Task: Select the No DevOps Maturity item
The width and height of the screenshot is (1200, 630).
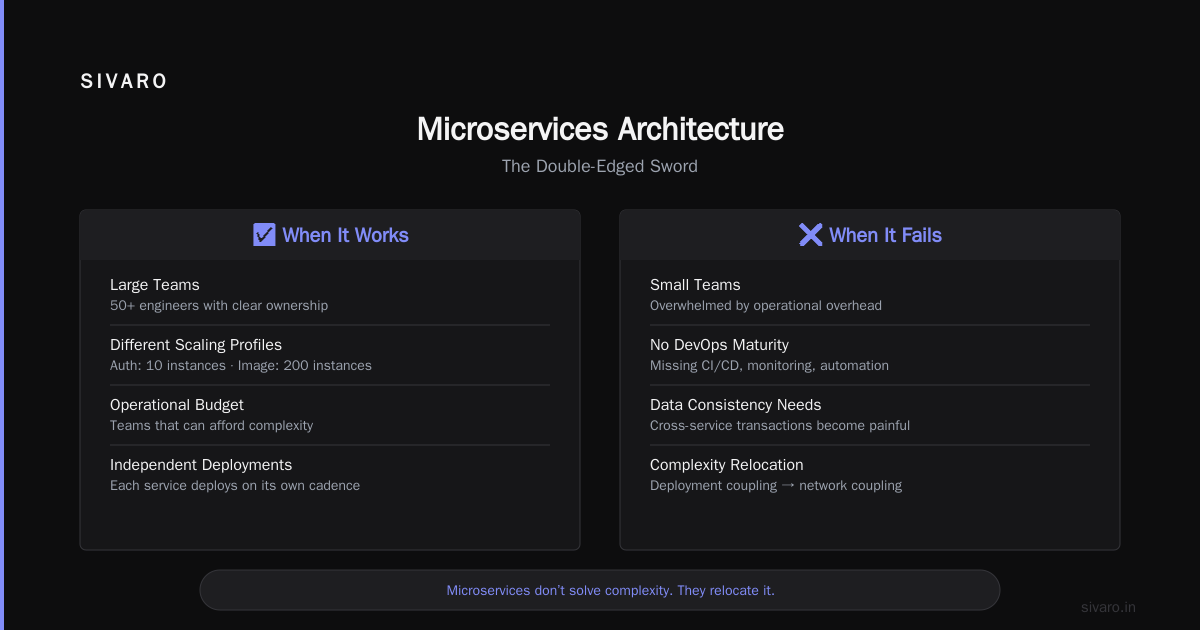Action: 719,345
